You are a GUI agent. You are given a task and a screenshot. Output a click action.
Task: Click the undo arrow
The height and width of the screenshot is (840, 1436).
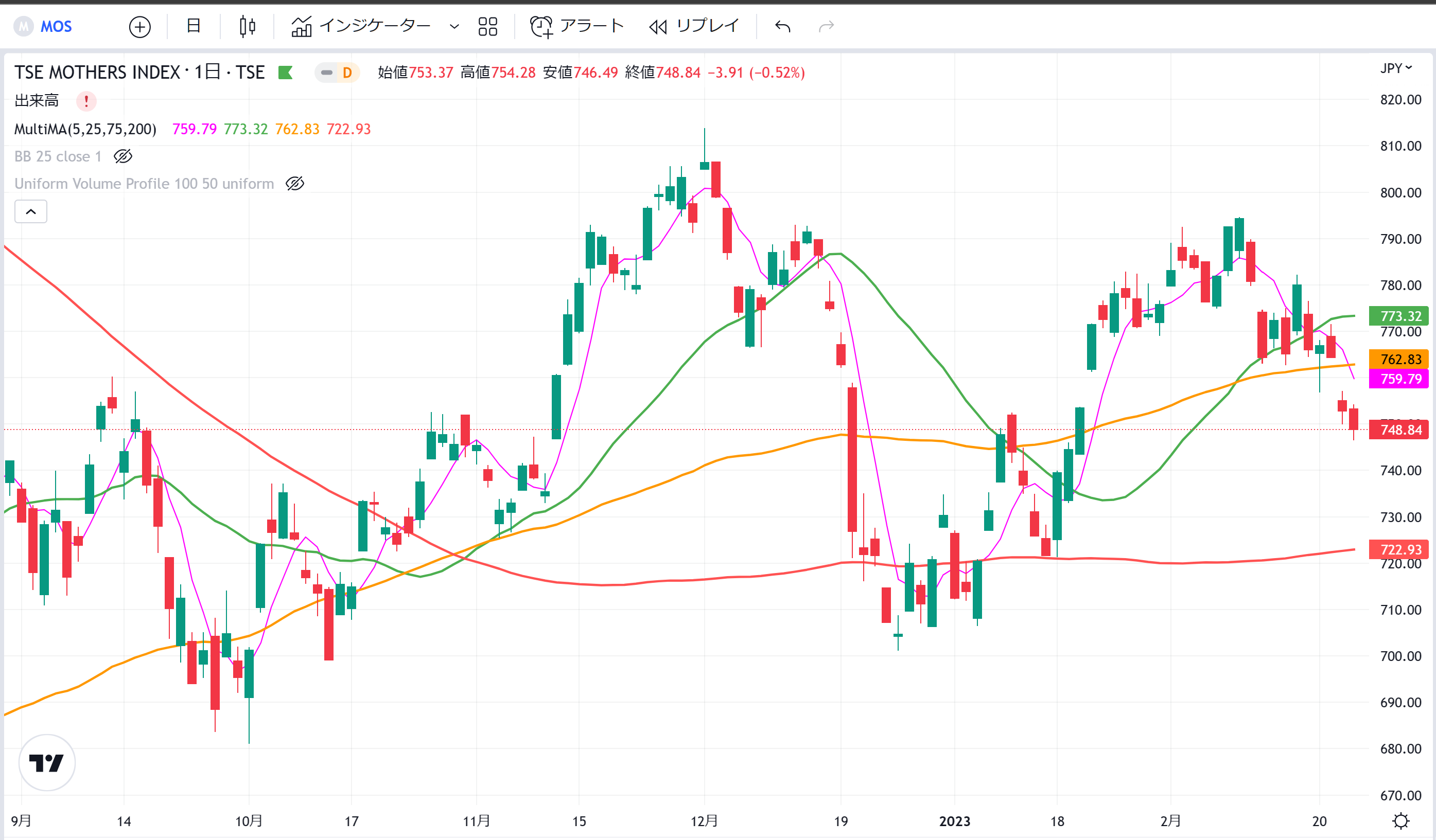(x=783, y=26)
